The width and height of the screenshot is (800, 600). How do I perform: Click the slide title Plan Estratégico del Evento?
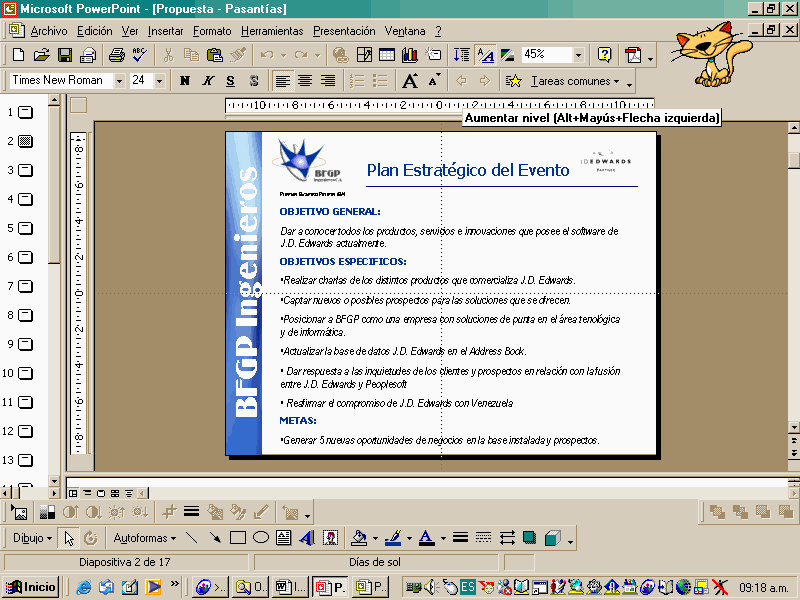[x=468, y=170]
